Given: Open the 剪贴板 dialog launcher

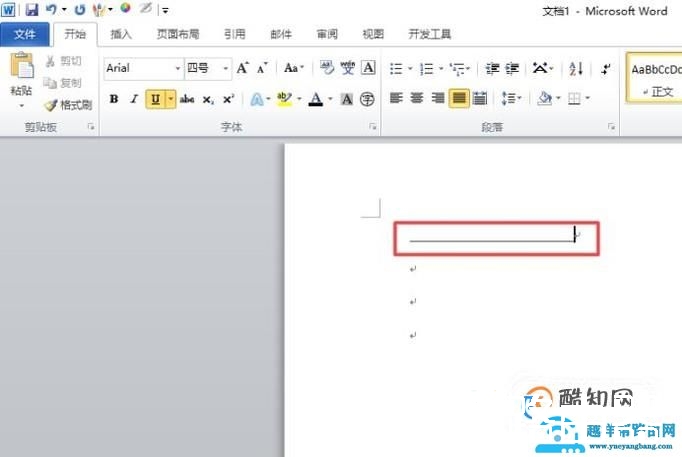Looking at the screenshot, I should (x=91, y=127).
